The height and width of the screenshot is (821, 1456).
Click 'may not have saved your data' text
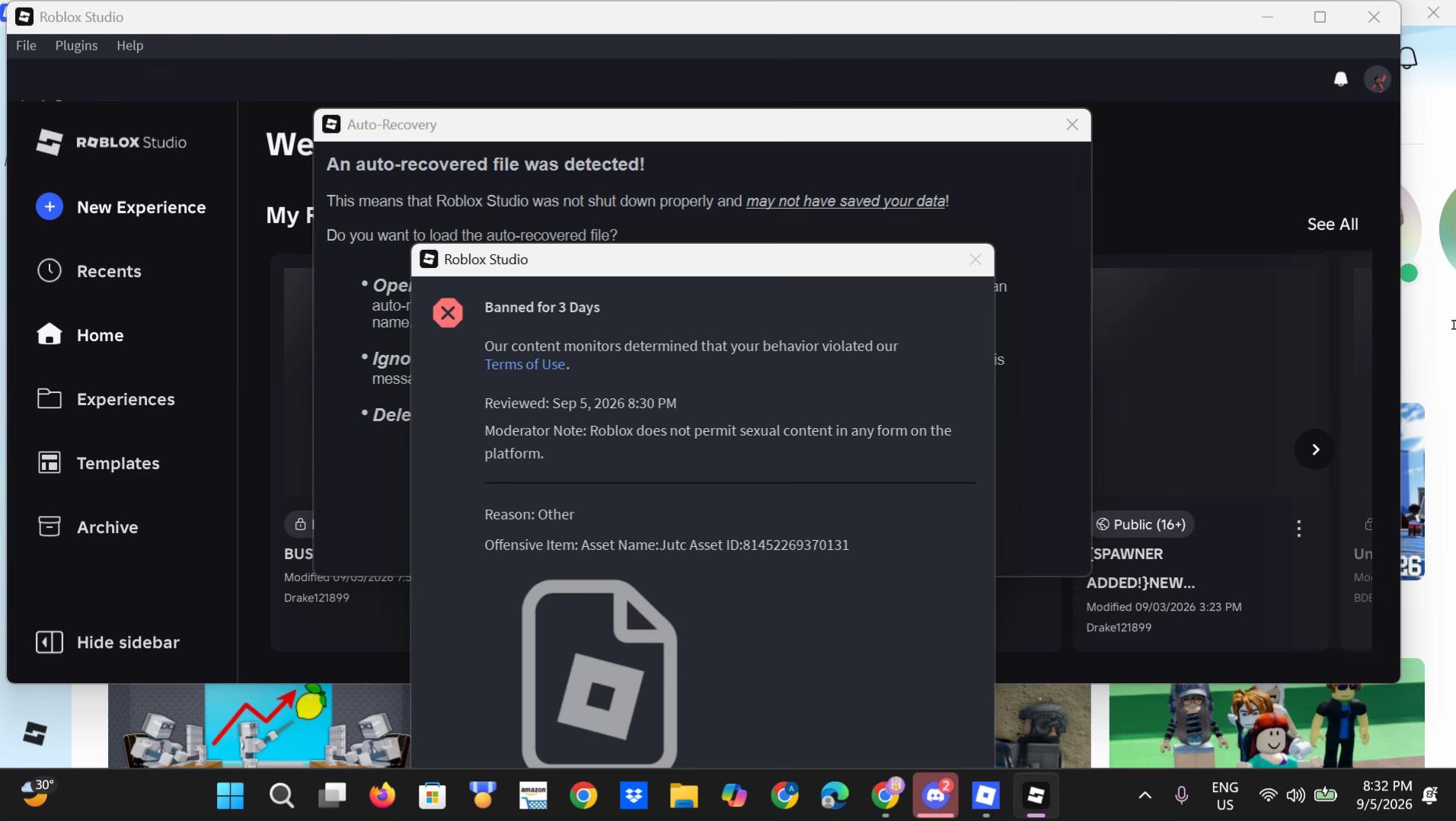click(845, 201)
